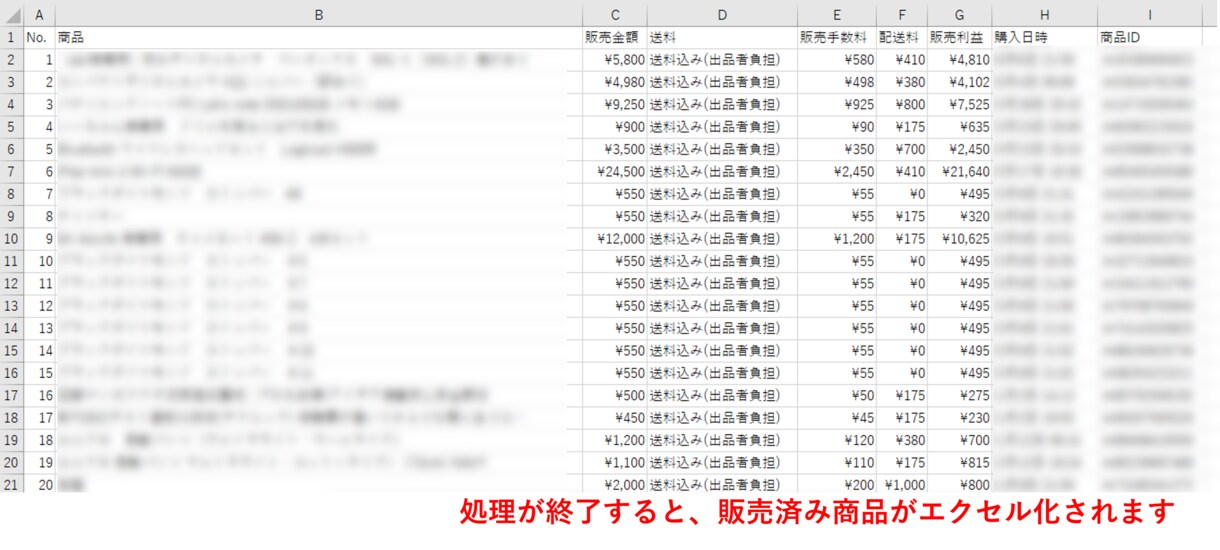This screenshot has width=1220, height=550.
Task: Select the cell showing ¥635
Action: [x=960, y=127]
